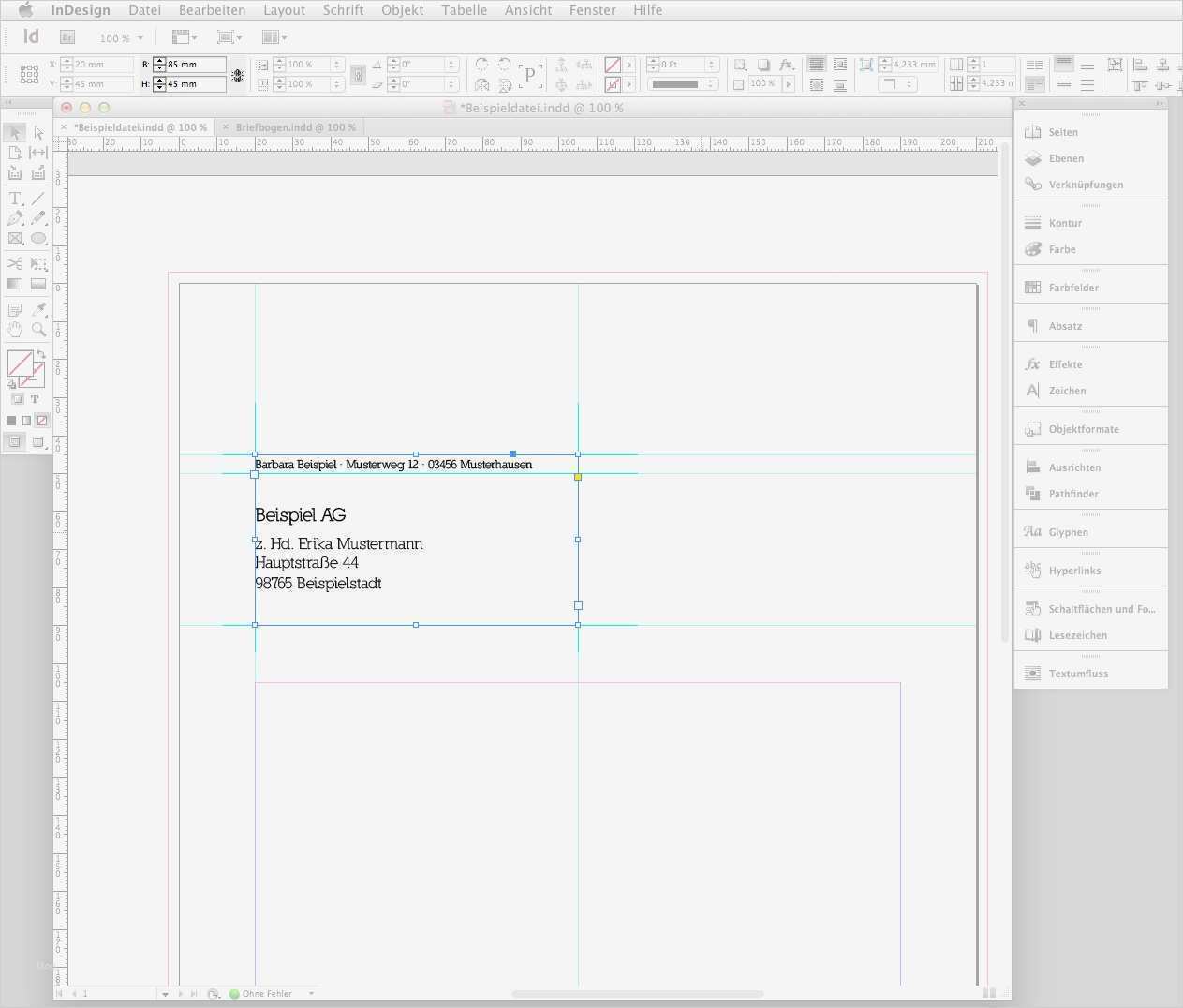Toggle constrain proportions for width and height

[237, 74]
